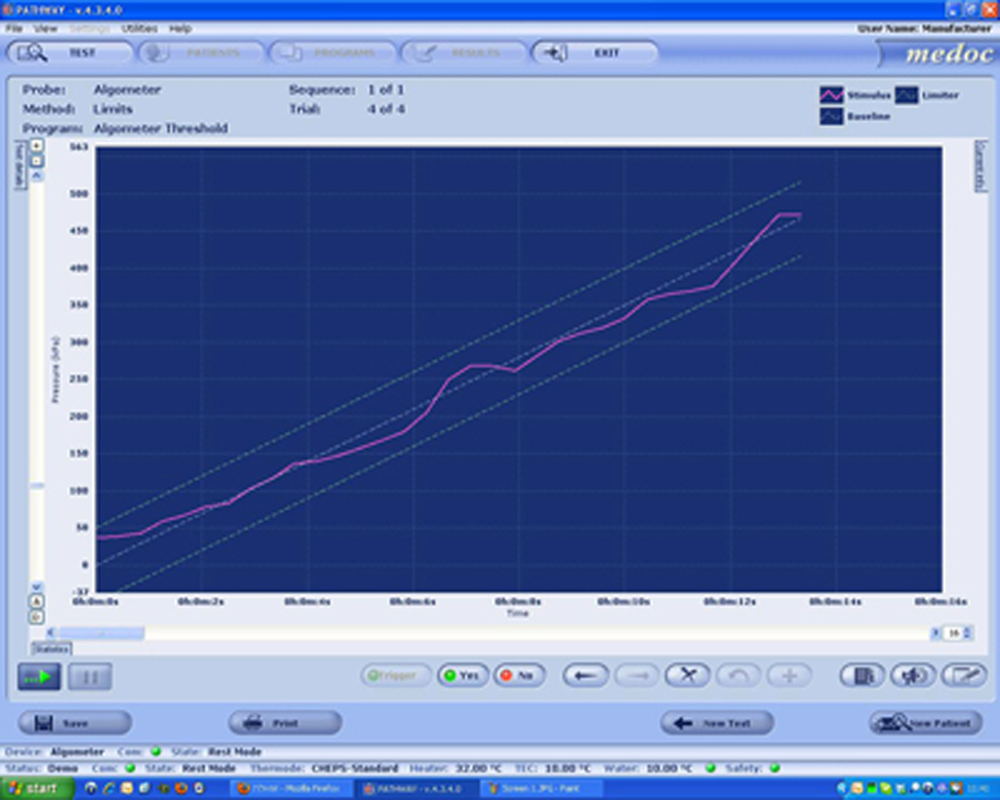Screen dimensions: 1000x800
Task: Click the notes/edit pencil icon button
Action: [x=963, y=676]
